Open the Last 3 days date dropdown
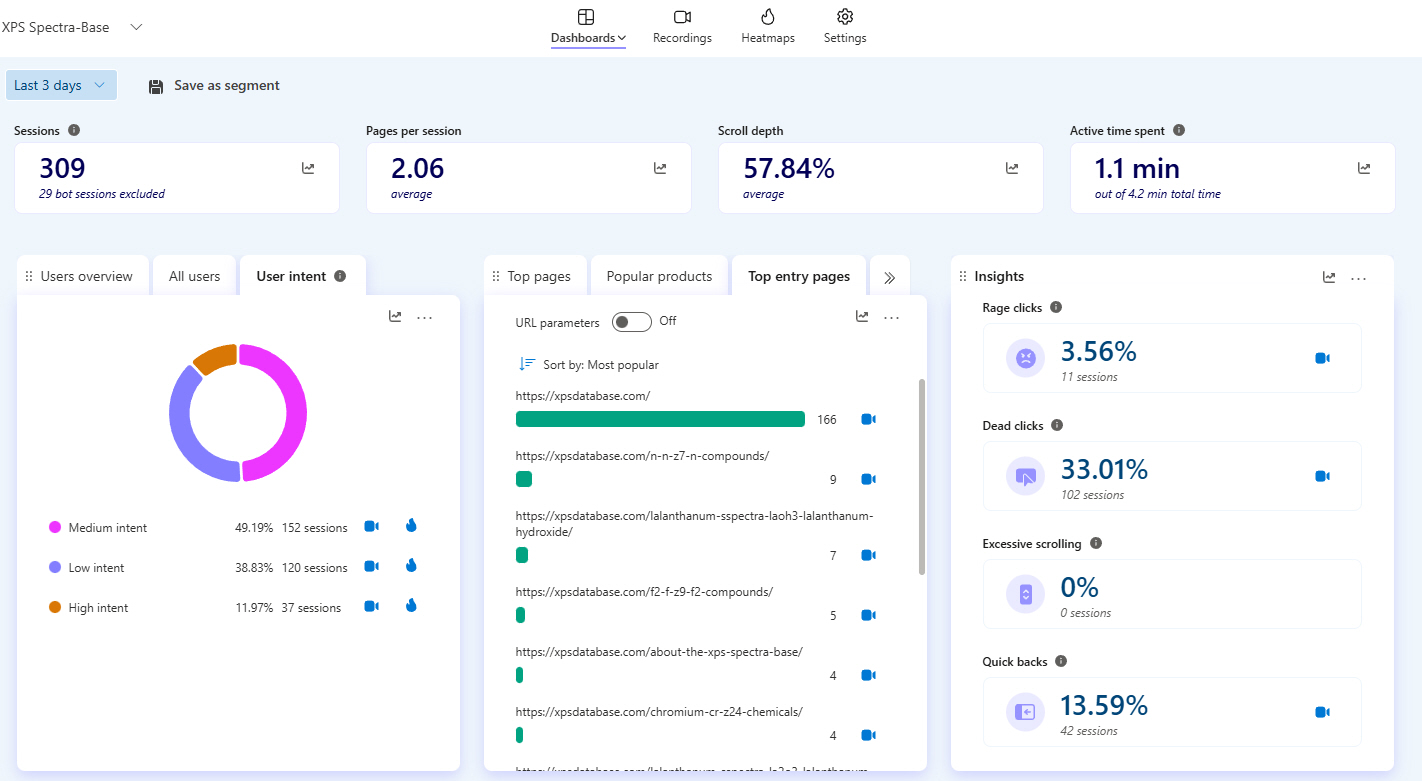This screenshot has height=781, width=1422. point(61,85)
